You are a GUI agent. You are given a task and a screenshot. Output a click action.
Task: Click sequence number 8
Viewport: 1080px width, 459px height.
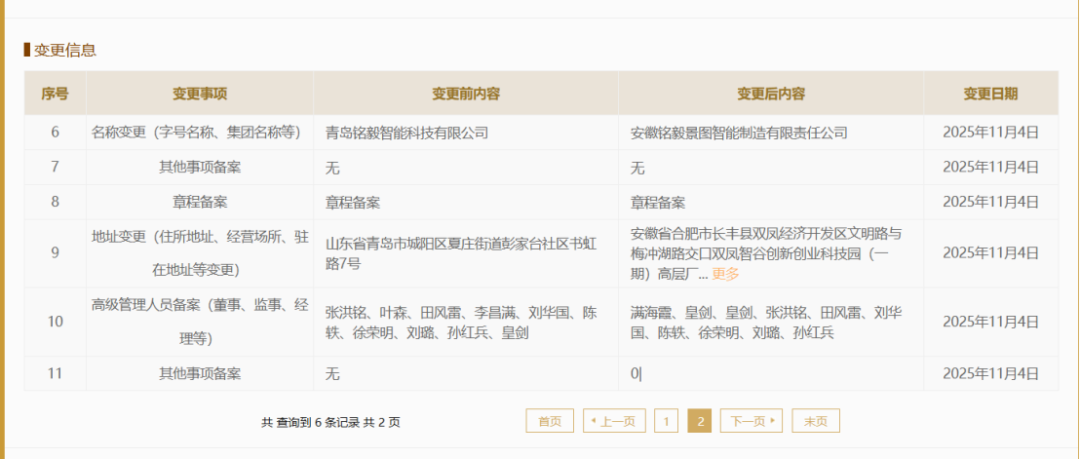[x=55, y=202]
